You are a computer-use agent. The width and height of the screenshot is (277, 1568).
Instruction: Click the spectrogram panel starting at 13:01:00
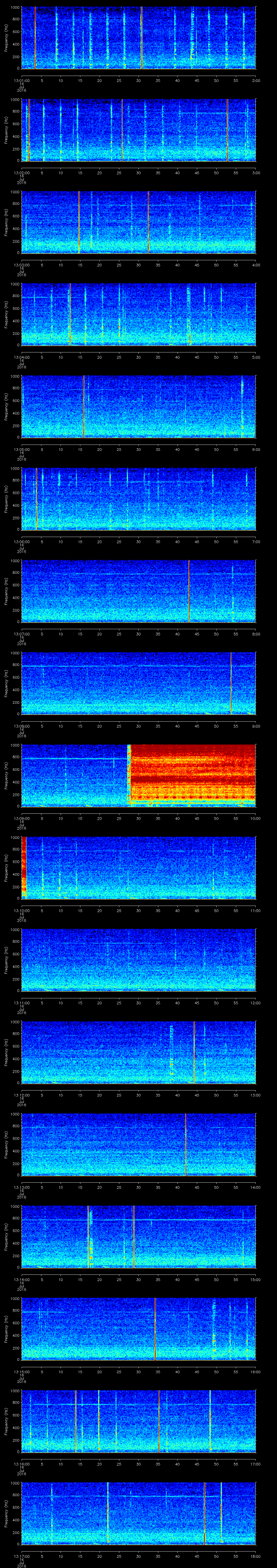point(138,38)
